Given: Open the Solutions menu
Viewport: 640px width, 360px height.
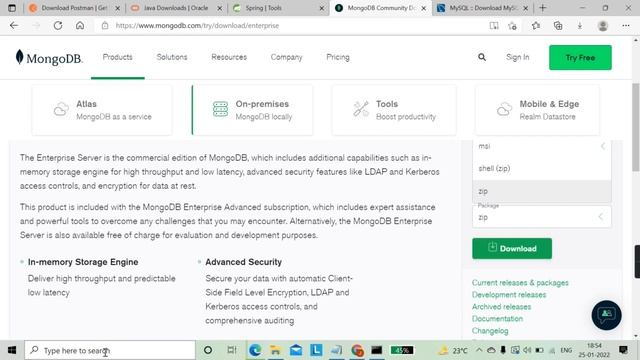Looking at the screenshot, I should click(172, 57).
